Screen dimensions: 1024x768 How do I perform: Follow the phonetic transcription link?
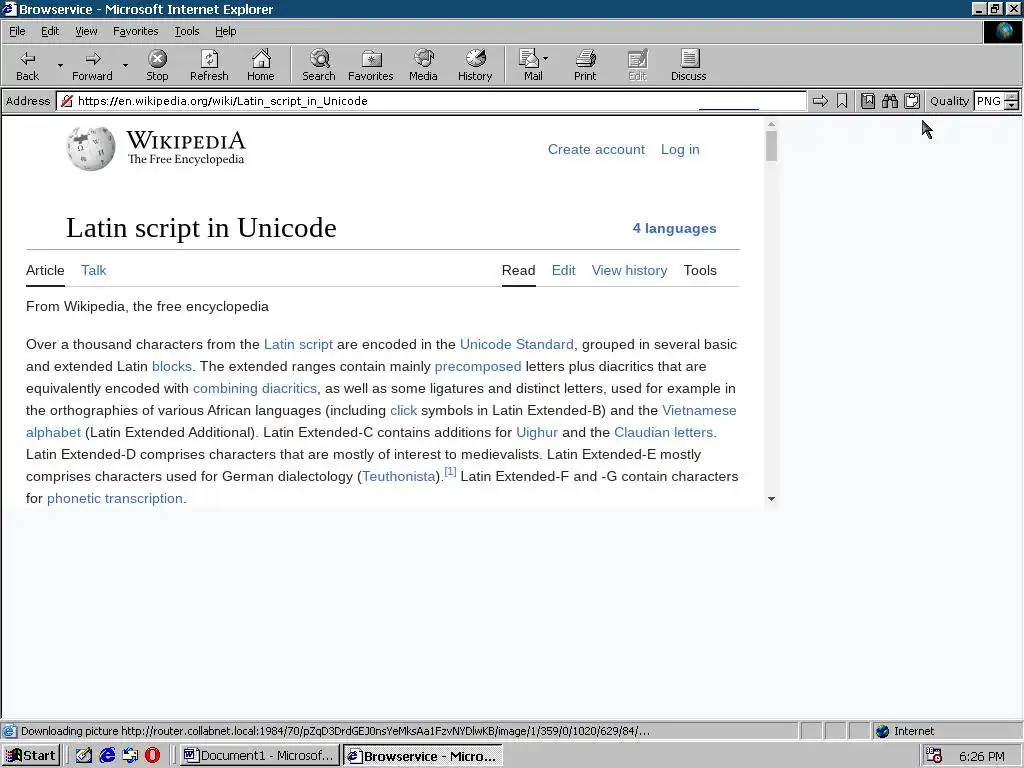115,498
